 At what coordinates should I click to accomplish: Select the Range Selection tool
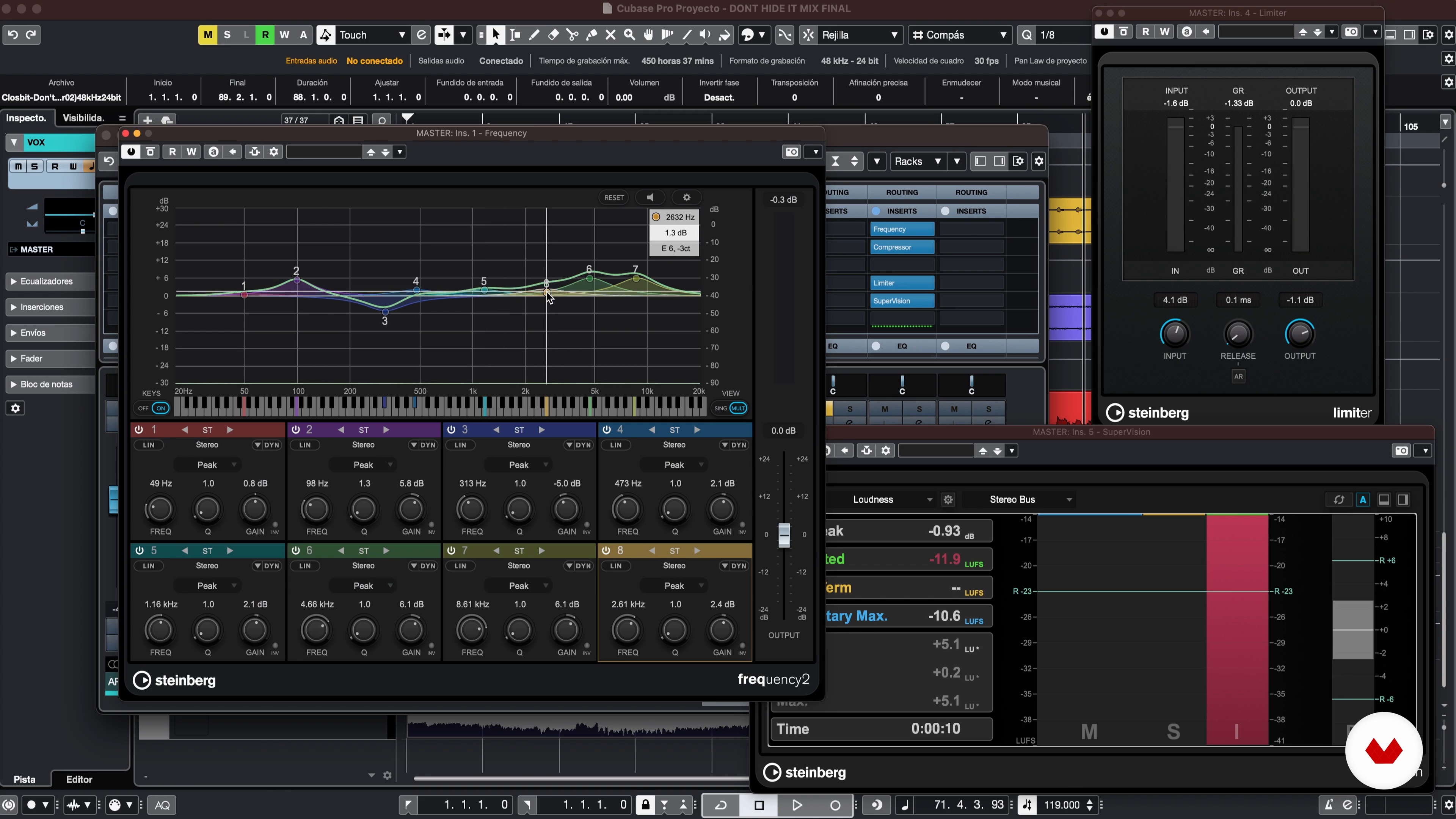click(515, 35)
